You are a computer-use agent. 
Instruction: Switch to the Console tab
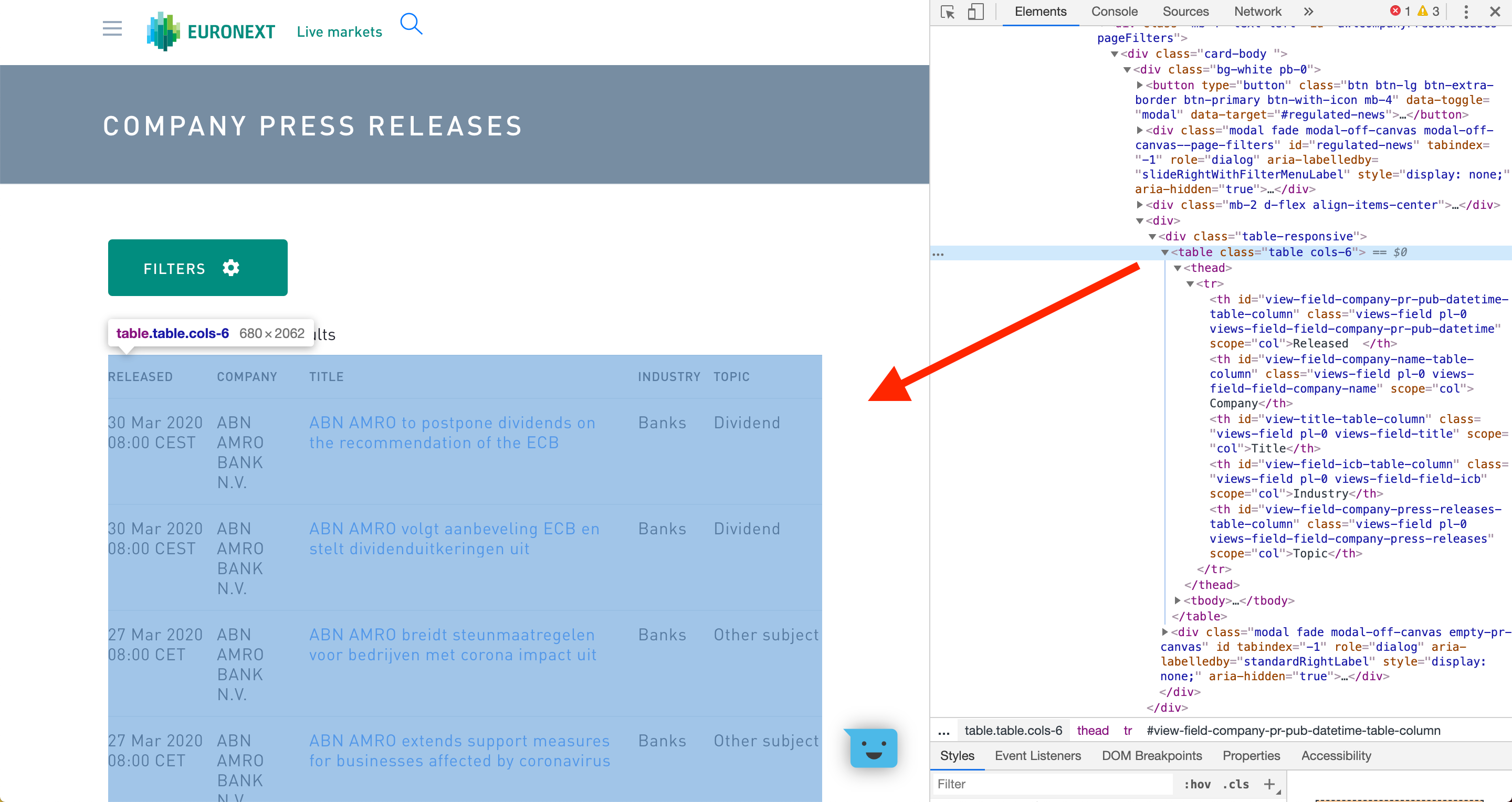1114,12
